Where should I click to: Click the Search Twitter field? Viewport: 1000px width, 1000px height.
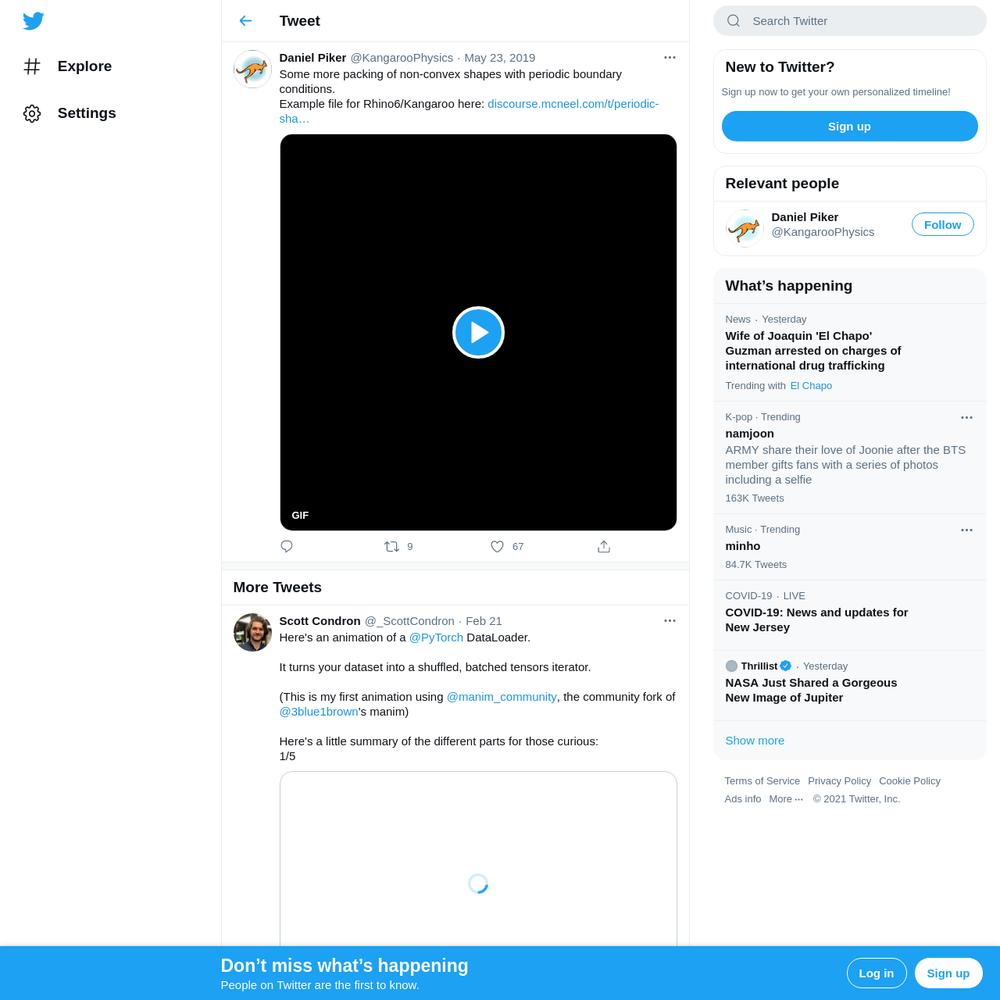[x=849, y=21]
